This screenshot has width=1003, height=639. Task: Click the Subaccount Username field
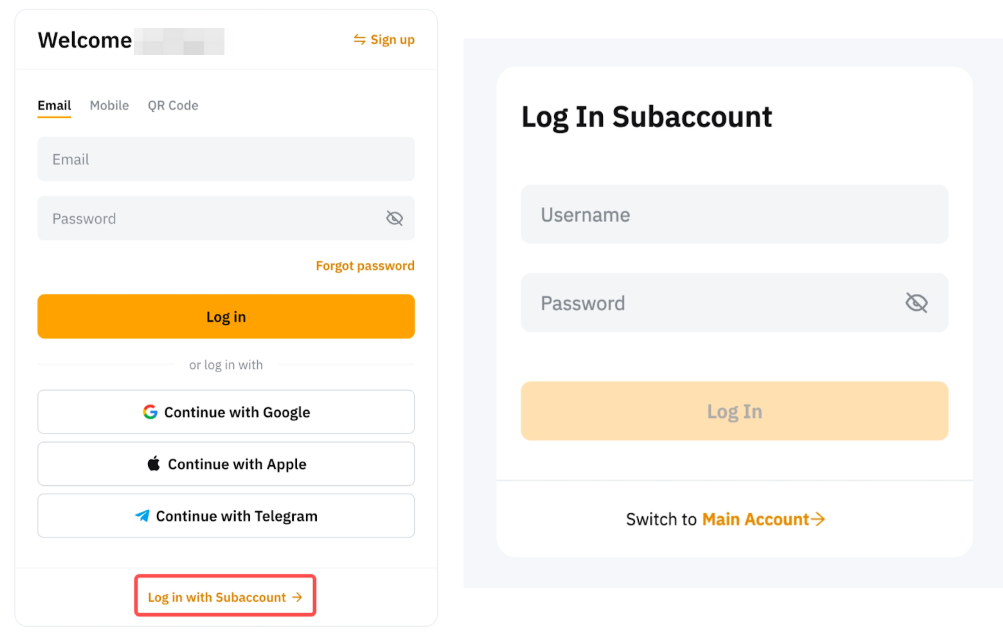click(734, 214)
